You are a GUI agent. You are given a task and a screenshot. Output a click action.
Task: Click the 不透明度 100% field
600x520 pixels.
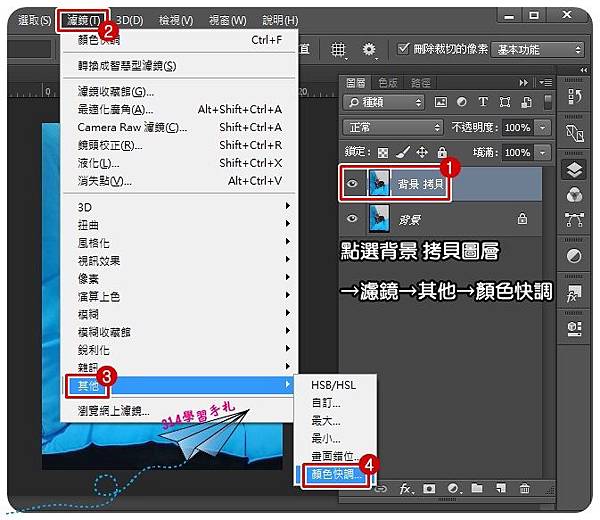pos(518,127)
